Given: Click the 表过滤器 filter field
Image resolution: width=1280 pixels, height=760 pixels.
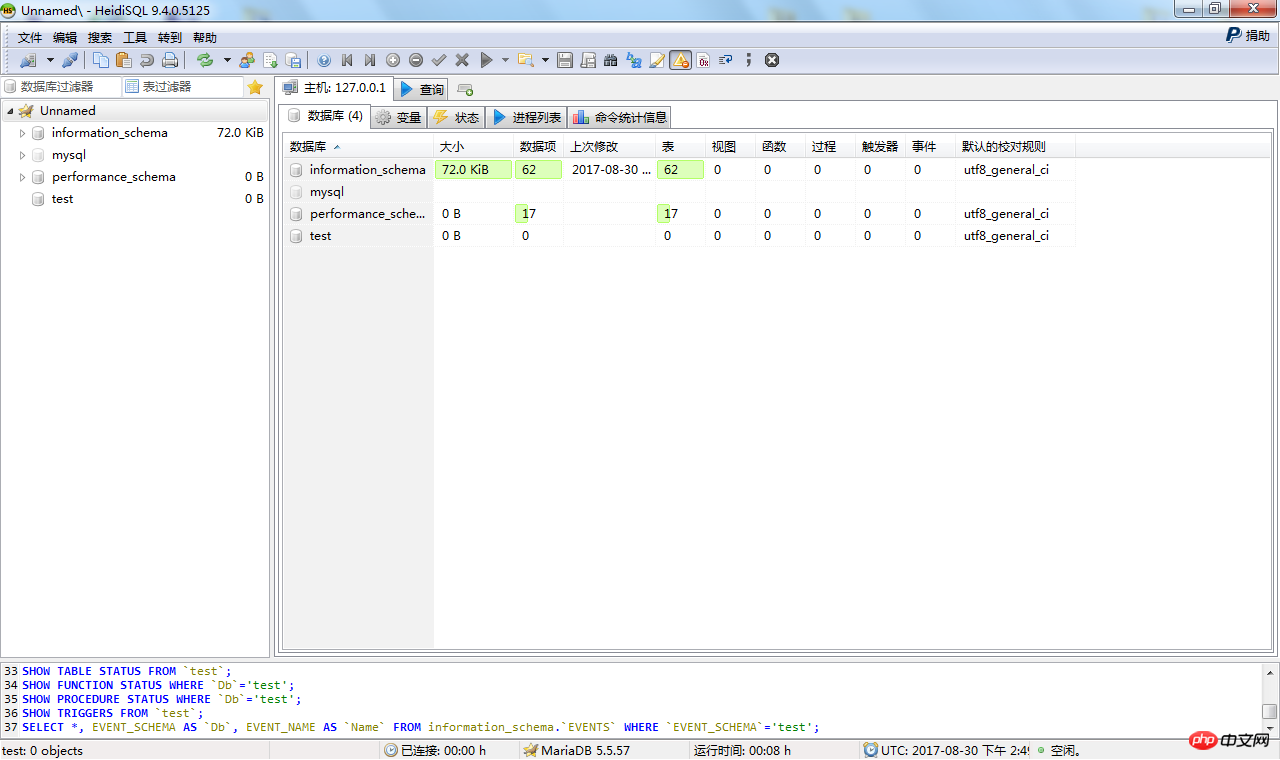Looking at the screenshot, I should 182,87.
